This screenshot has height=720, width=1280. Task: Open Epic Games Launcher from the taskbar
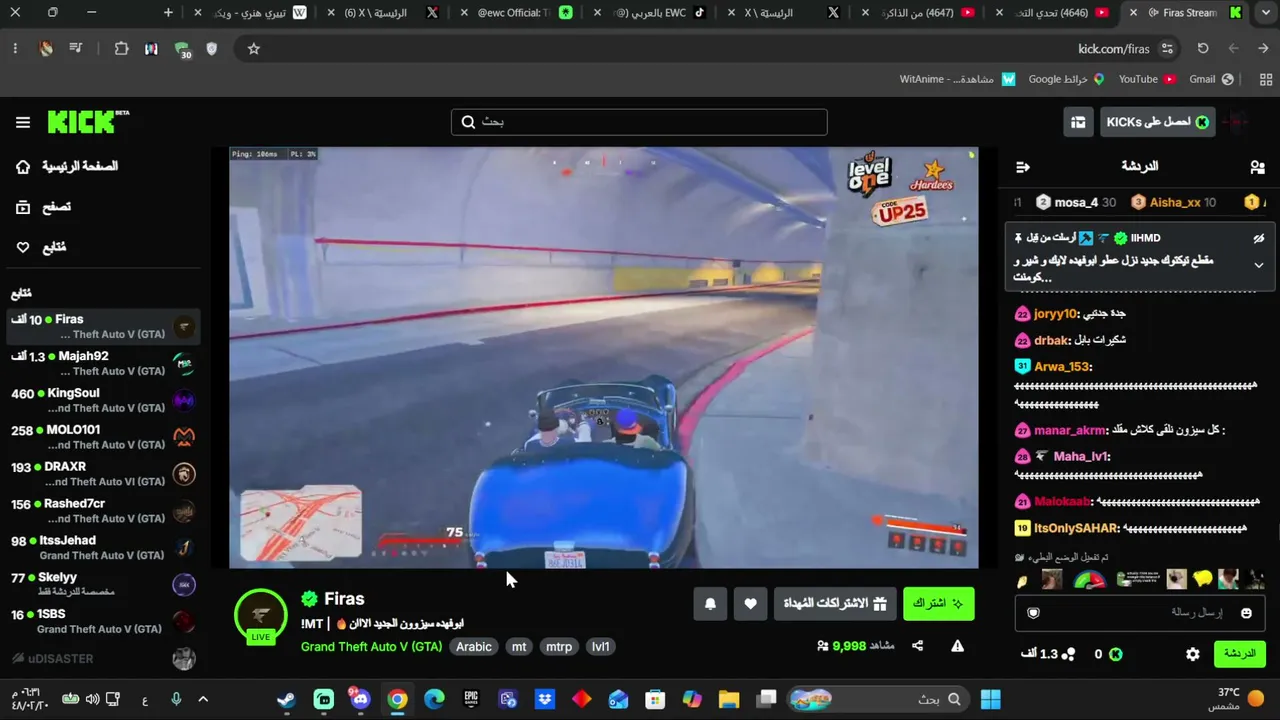click(471, 699)
